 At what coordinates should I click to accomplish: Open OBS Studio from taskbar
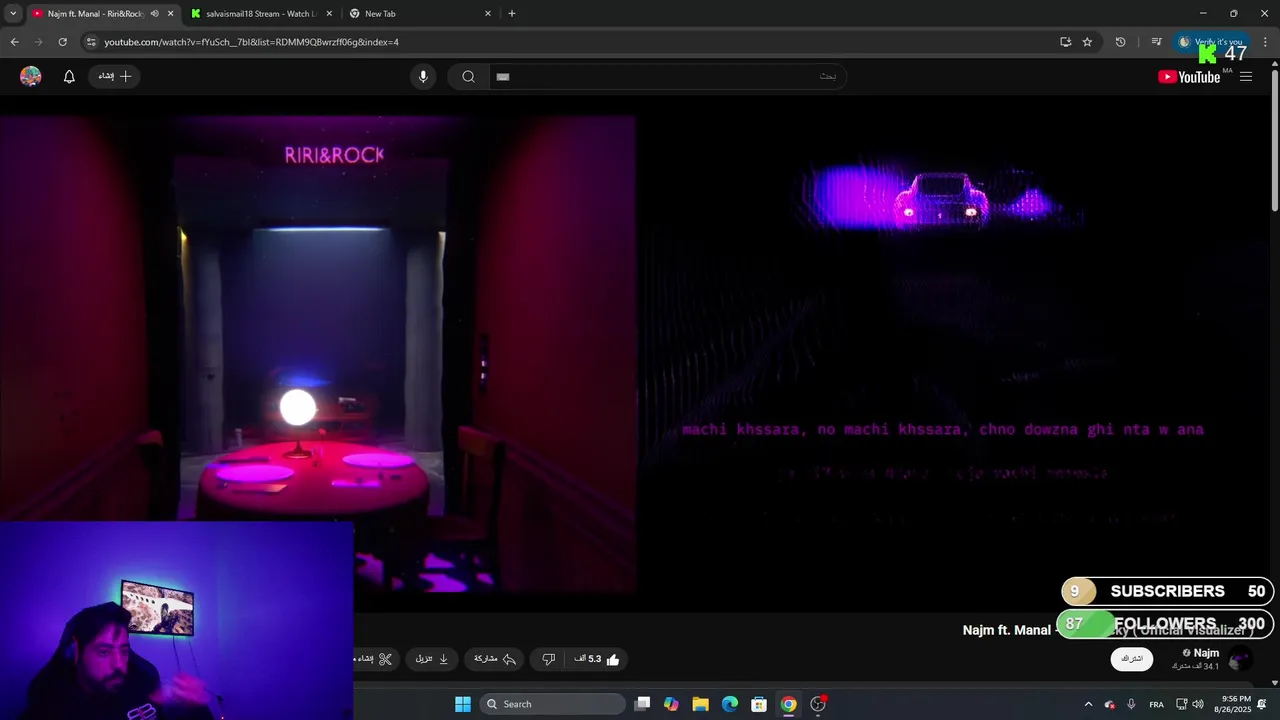[x=818, y=704]
